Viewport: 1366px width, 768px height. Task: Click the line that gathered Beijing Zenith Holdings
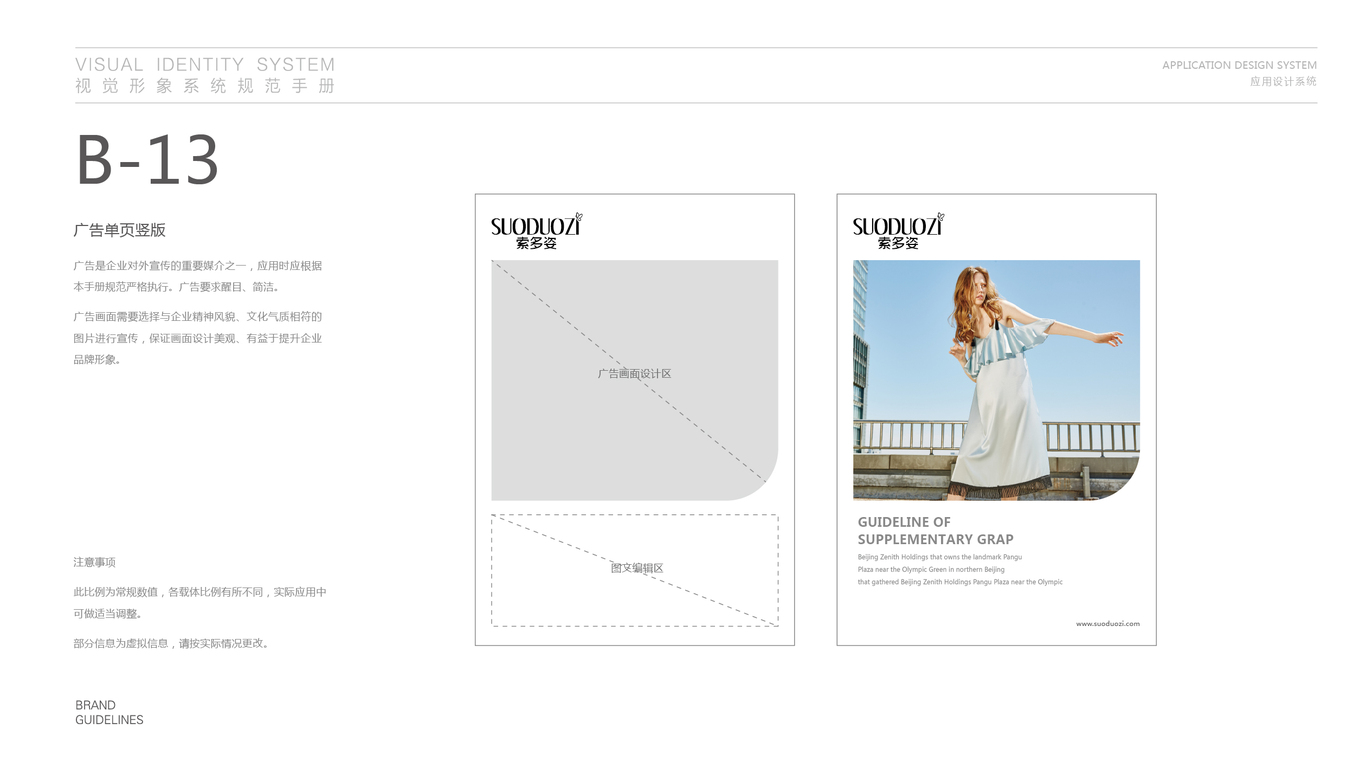point(960,582)
